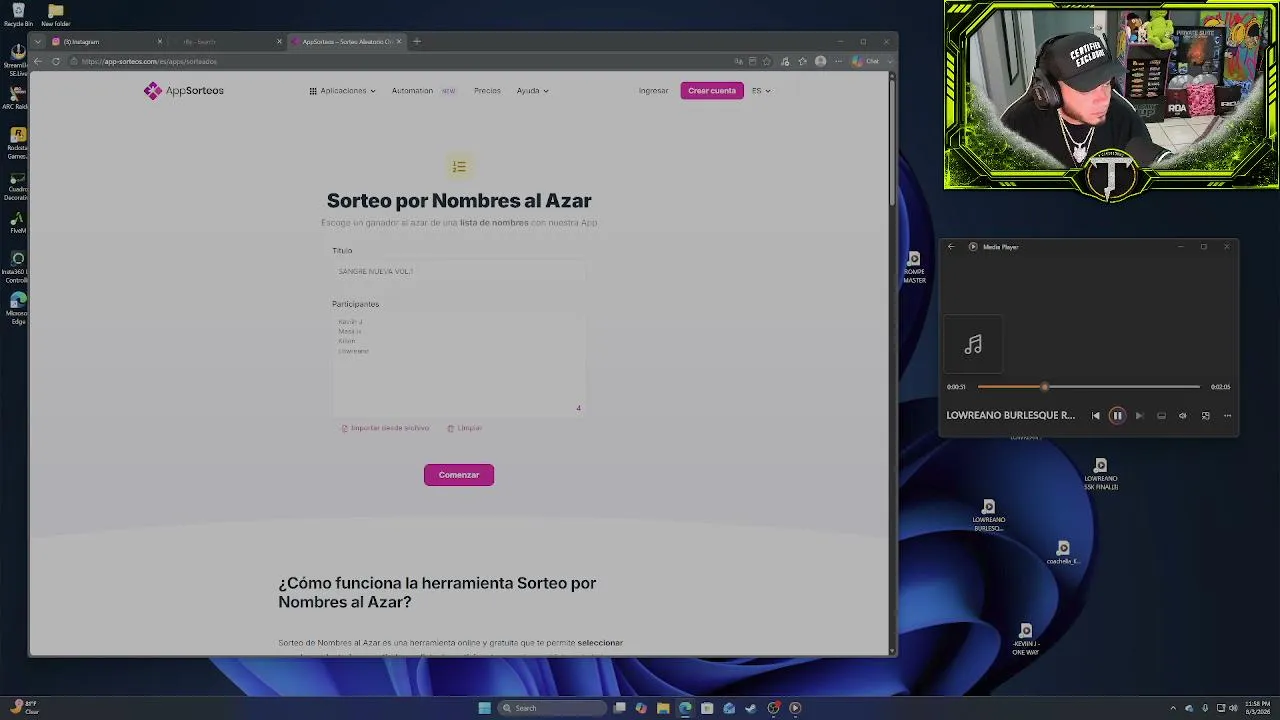This screenshot has width=1280, height=720.
Task: Click the taskbar Search box
Action: (553, 708)
